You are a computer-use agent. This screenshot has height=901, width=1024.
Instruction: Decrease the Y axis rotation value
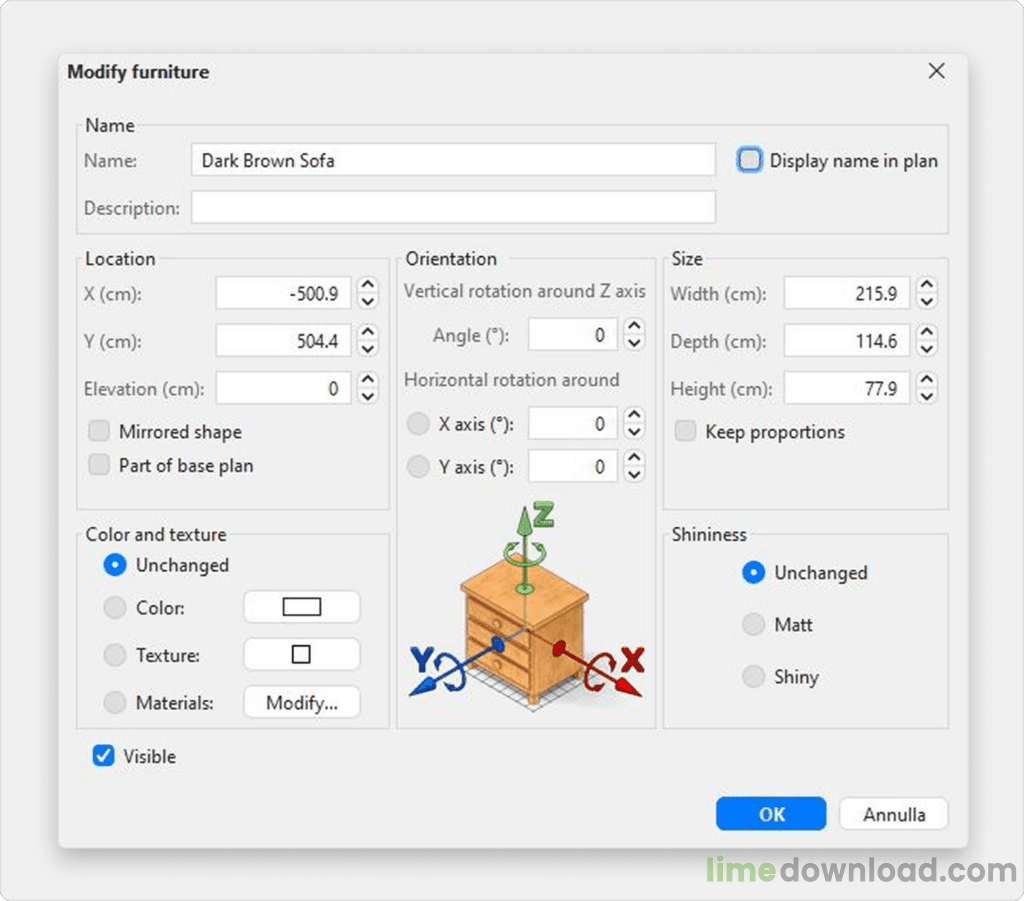tap(633, 474)
